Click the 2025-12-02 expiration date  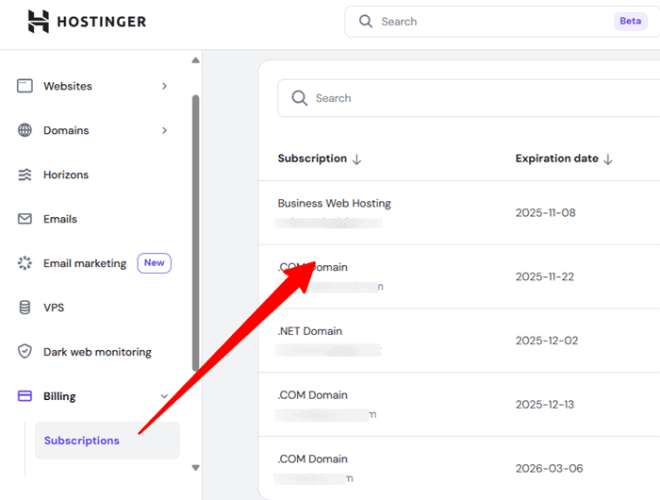[547, 340]
